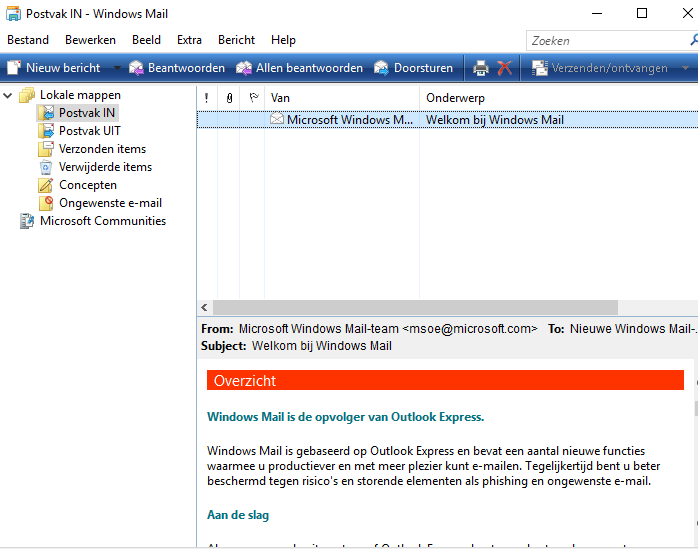Open the Ongewenste e-mail folder
This screenshot has width=698, height=549.
coord(109,203)
